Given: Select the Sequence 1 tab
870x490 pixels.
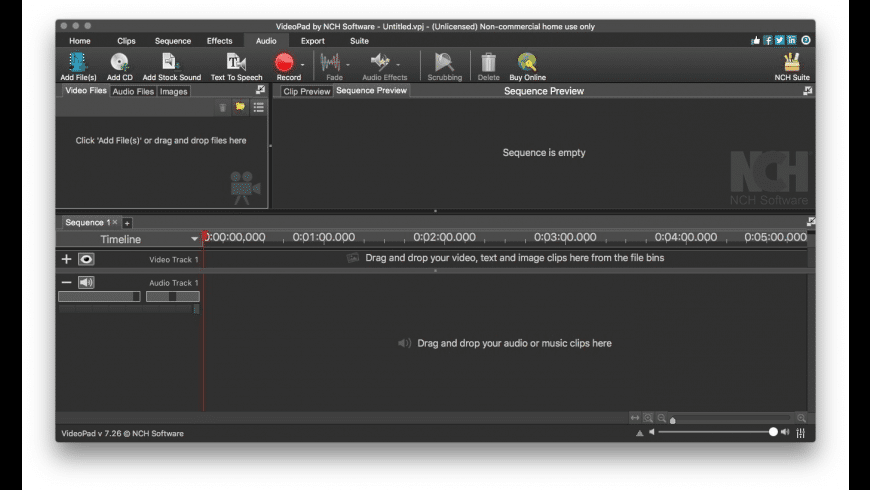Looking at the screenshot, I should [88, 222].
